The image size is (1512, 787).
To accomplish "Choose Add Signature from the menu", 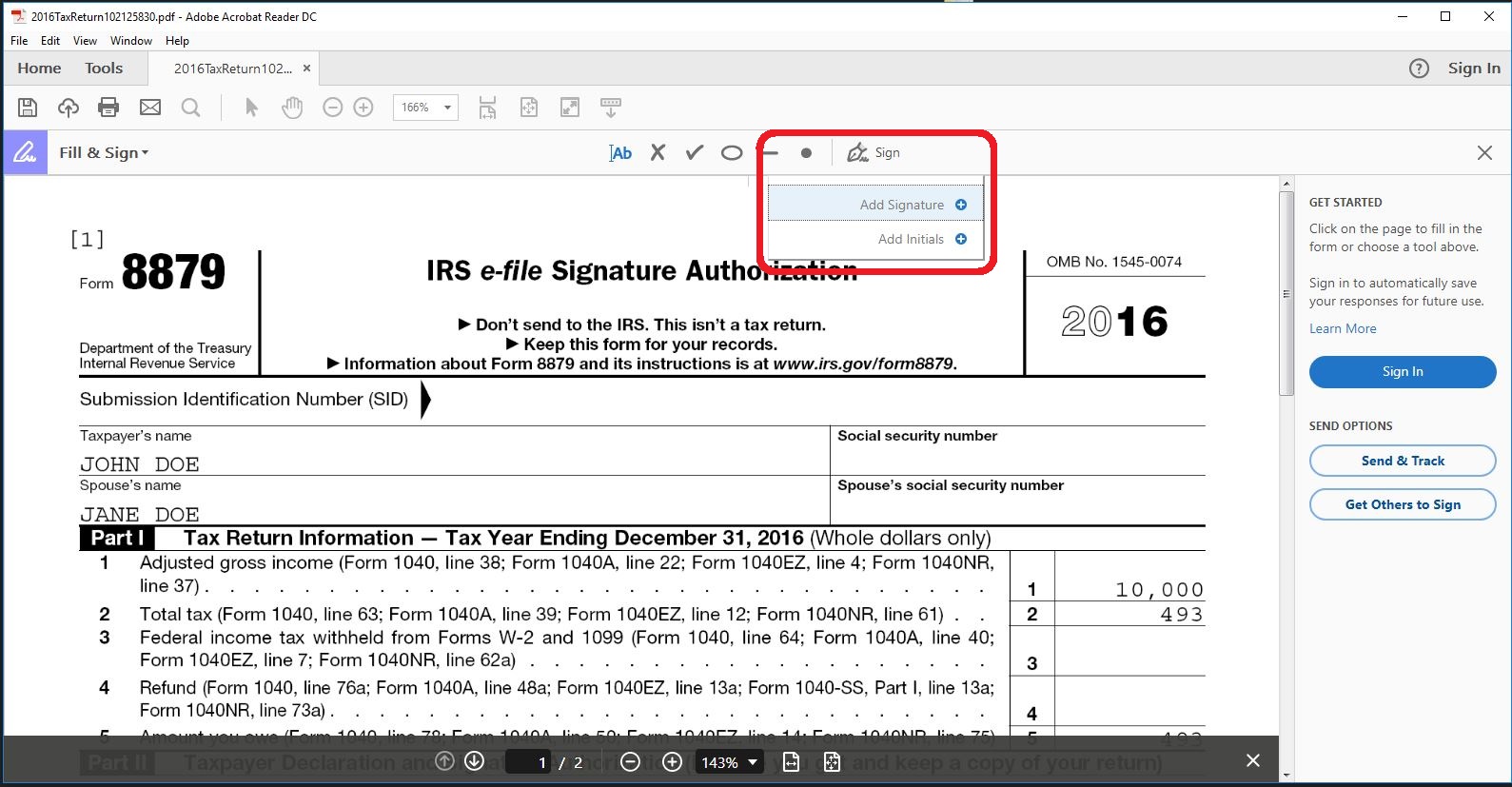I will (x=875, y=205).
